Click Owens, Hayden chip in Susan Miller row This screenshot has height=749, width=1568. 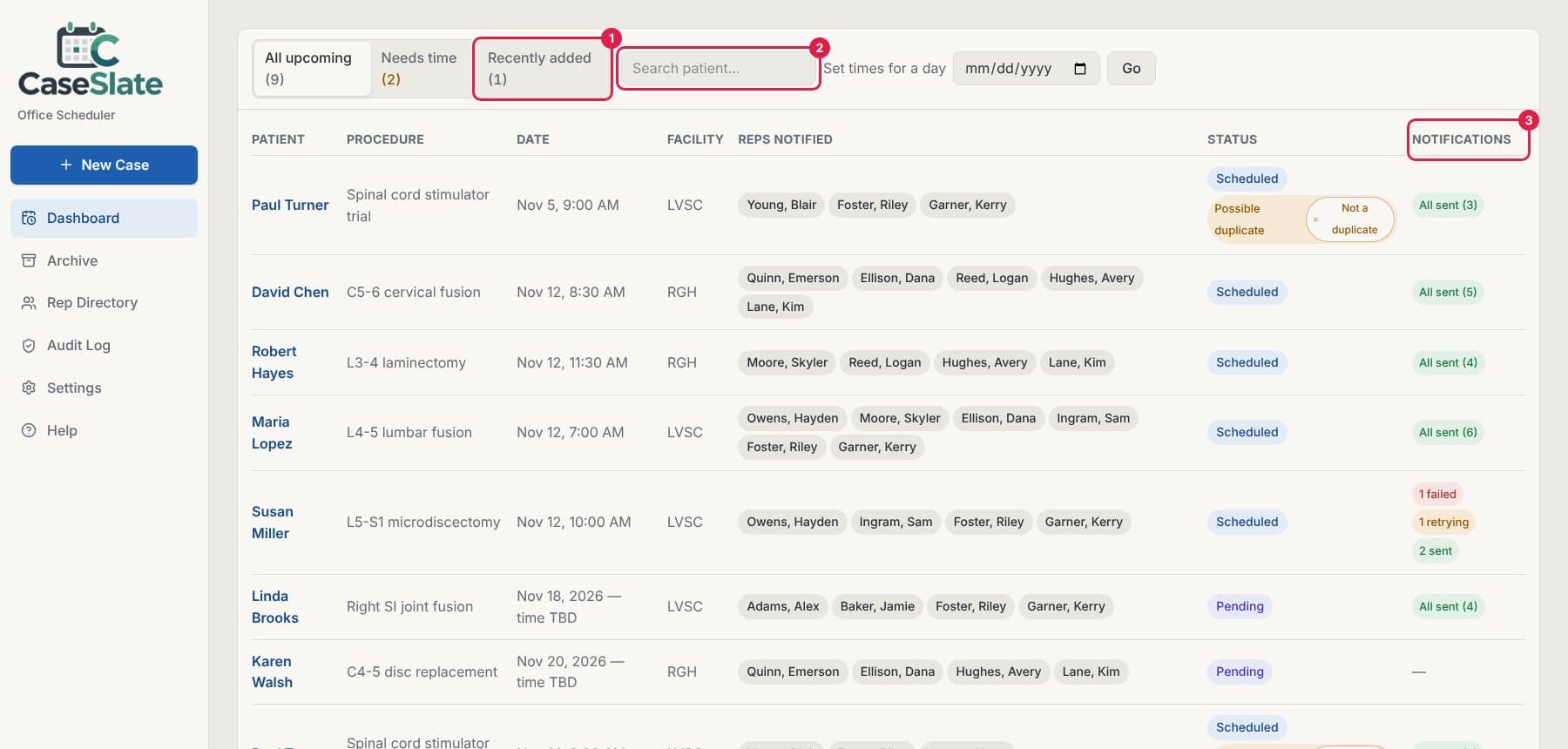pyautogui.click(x=792, y=522)
